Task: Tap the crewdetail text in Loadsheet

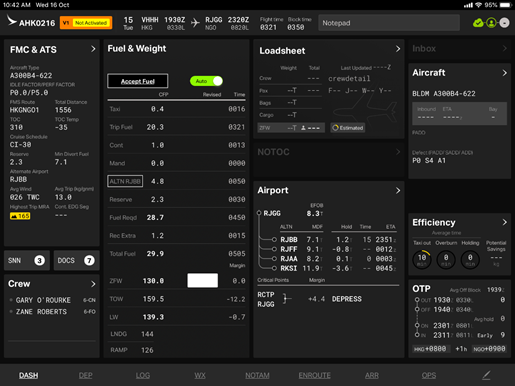Action: pos(349,79)
